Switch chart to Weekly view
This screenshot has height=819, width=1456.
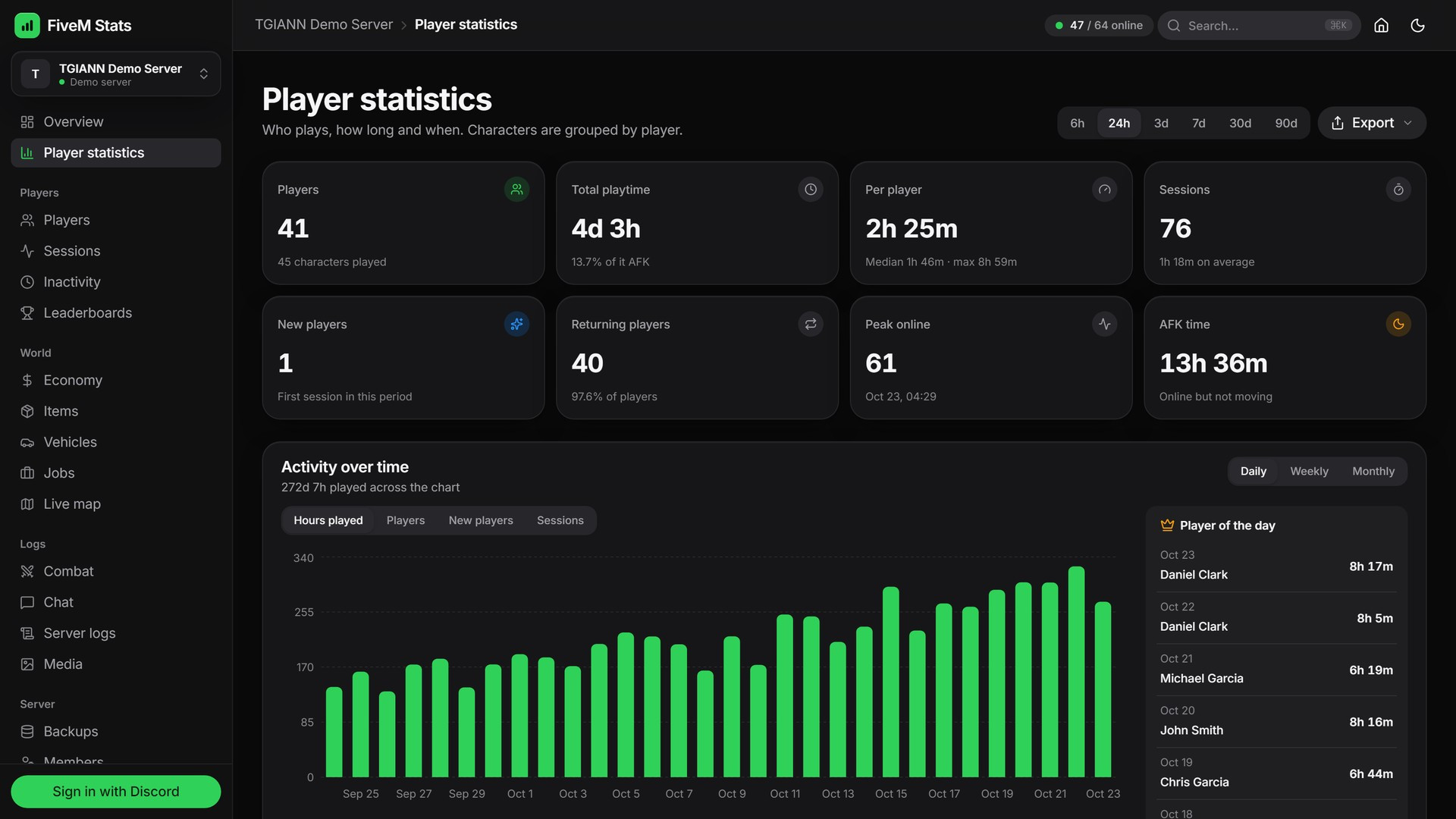pyautogui.click(x=1309, y=471)
